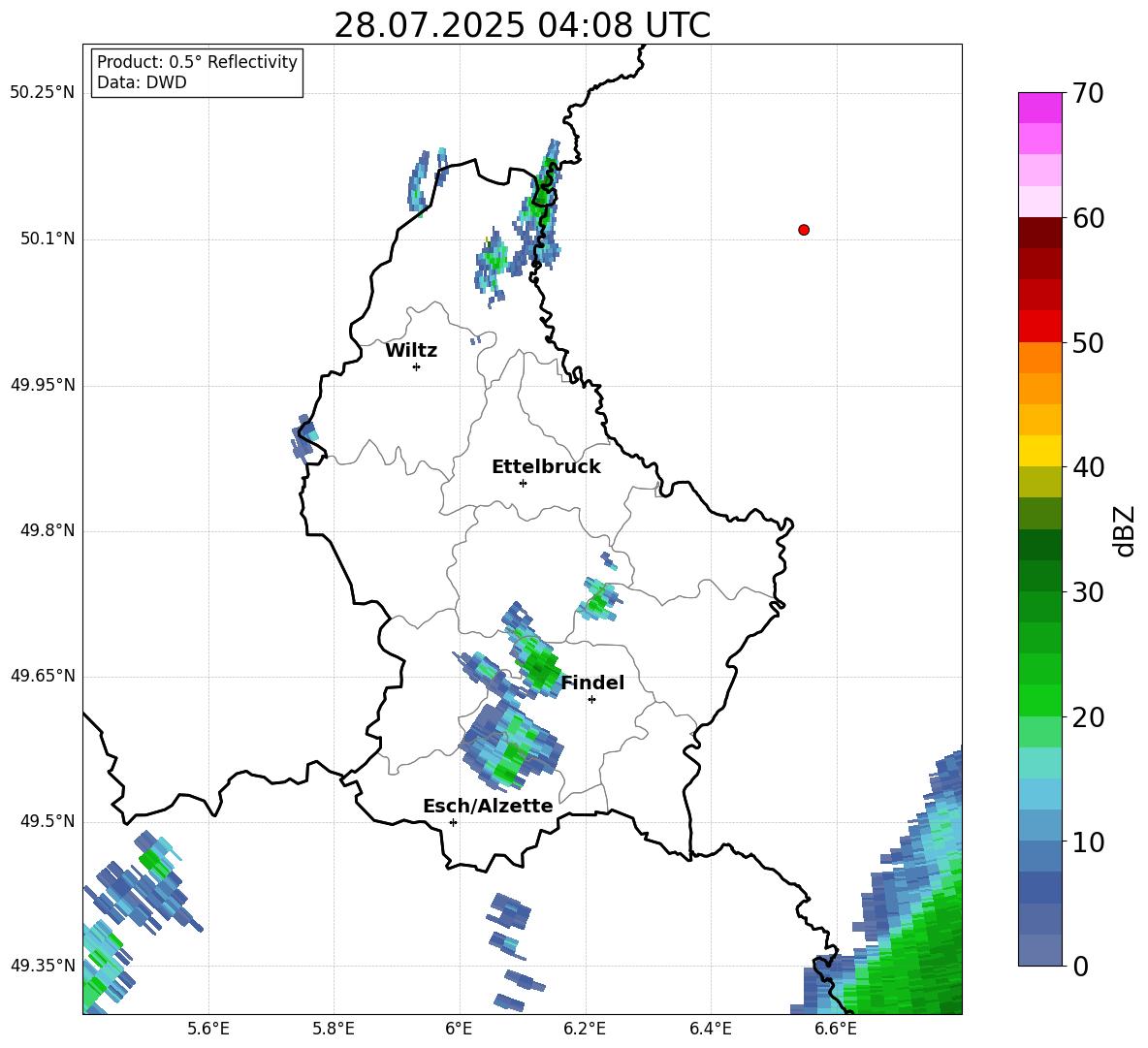
Task: Click the magenta 65-70 dBZ colorbar segment
Action: 1039,123
